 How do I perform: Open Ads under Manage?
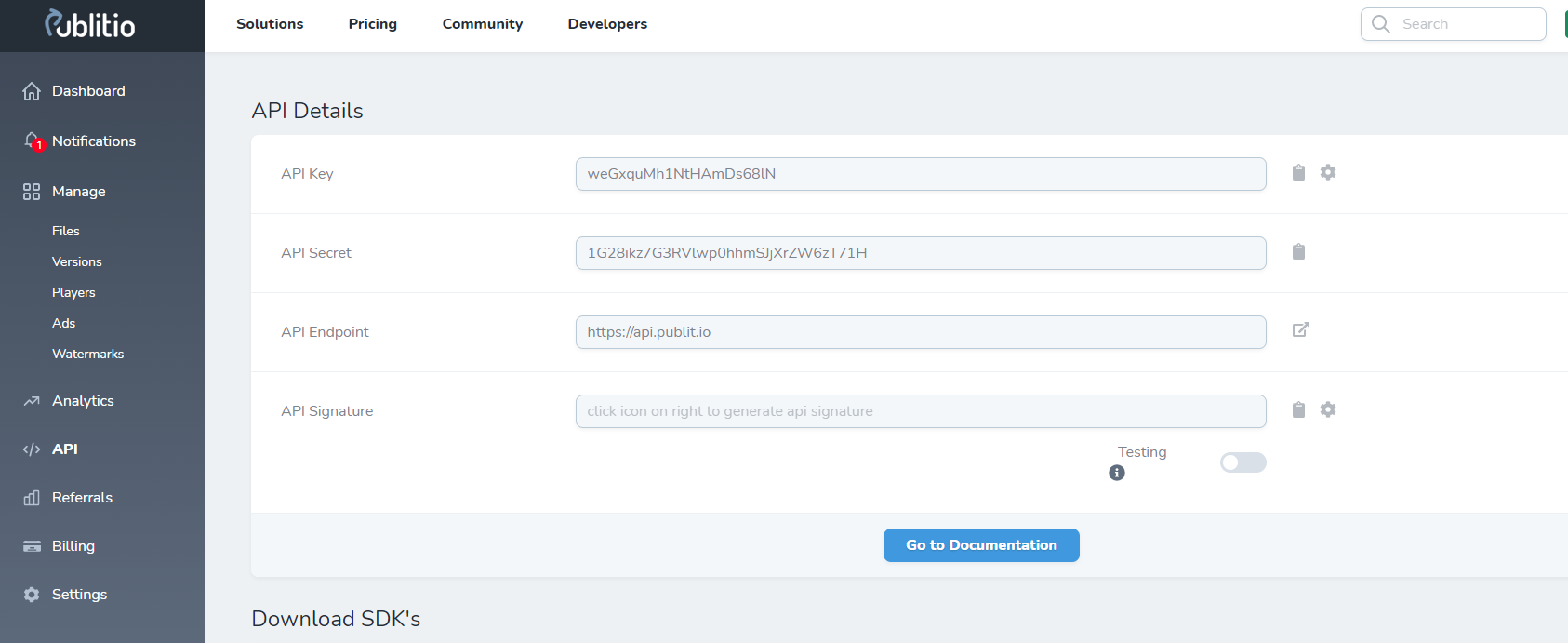(x=64, y=323)
